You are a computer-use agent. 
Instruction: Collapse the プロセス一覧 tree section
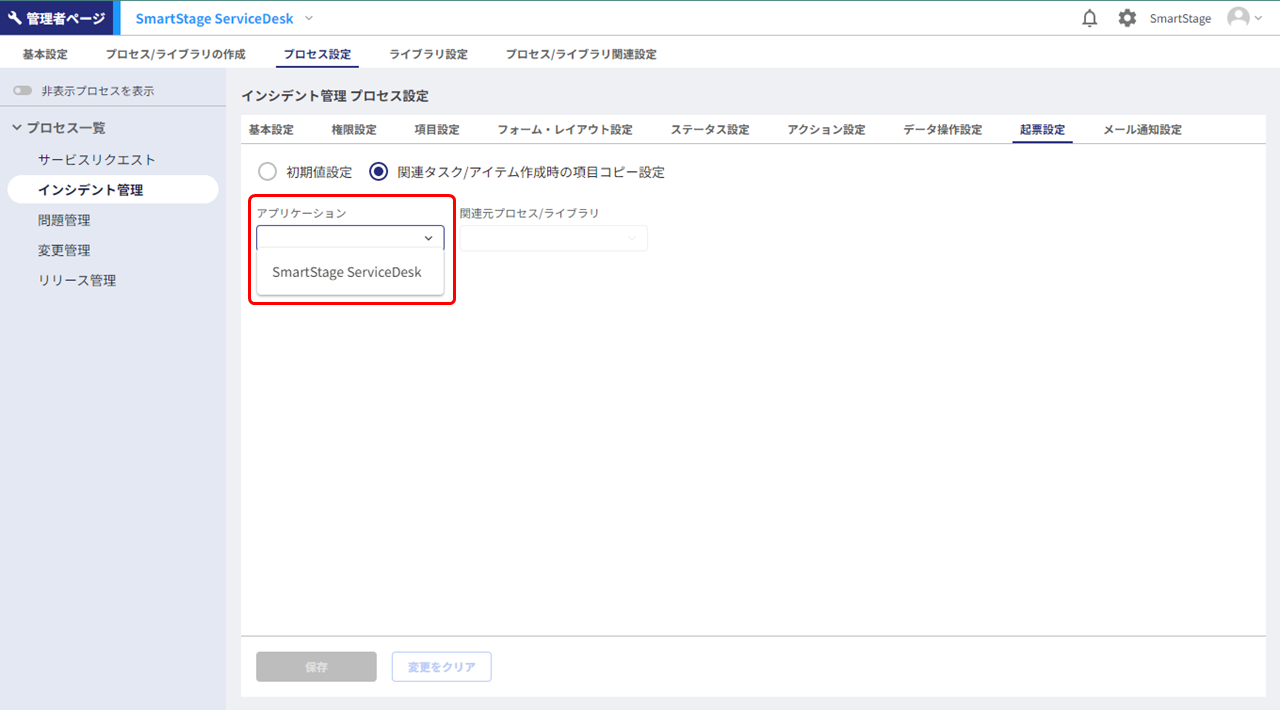17,128
